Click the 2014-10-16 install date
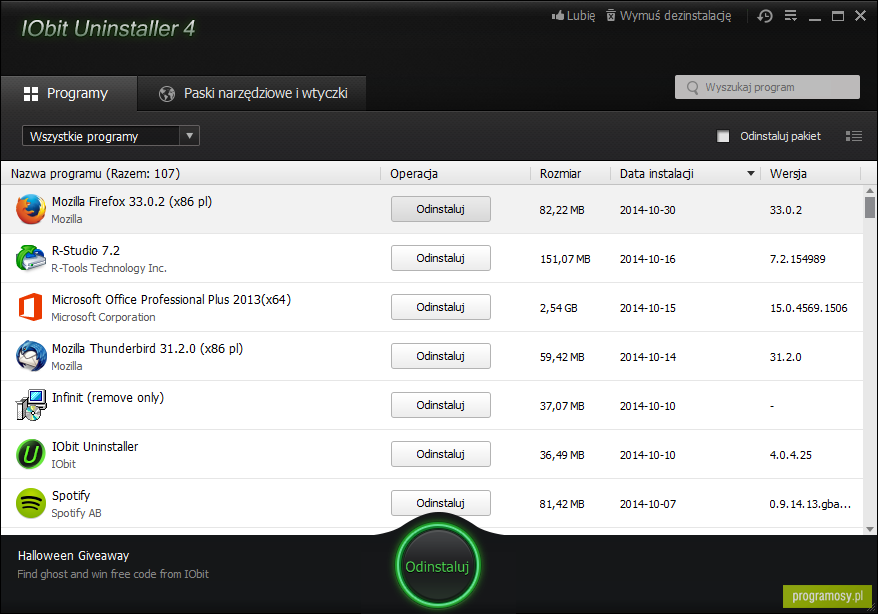The height and width of the screenshot is (614, 878). (x=647, y=259)
